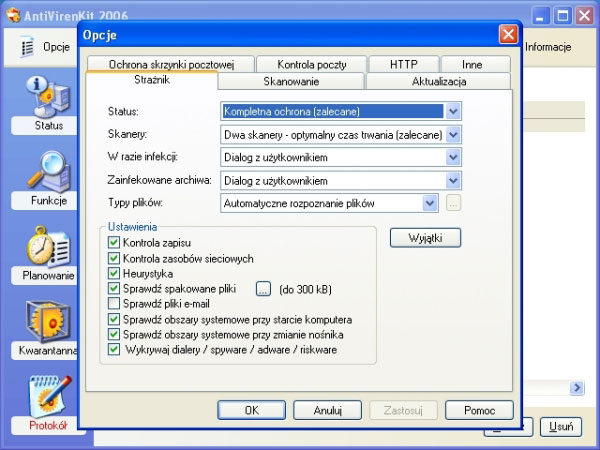The width and height of the screenshot is (600, 450).
Task: Open the W razie infekcji dropdown
Action: [453, 157]
